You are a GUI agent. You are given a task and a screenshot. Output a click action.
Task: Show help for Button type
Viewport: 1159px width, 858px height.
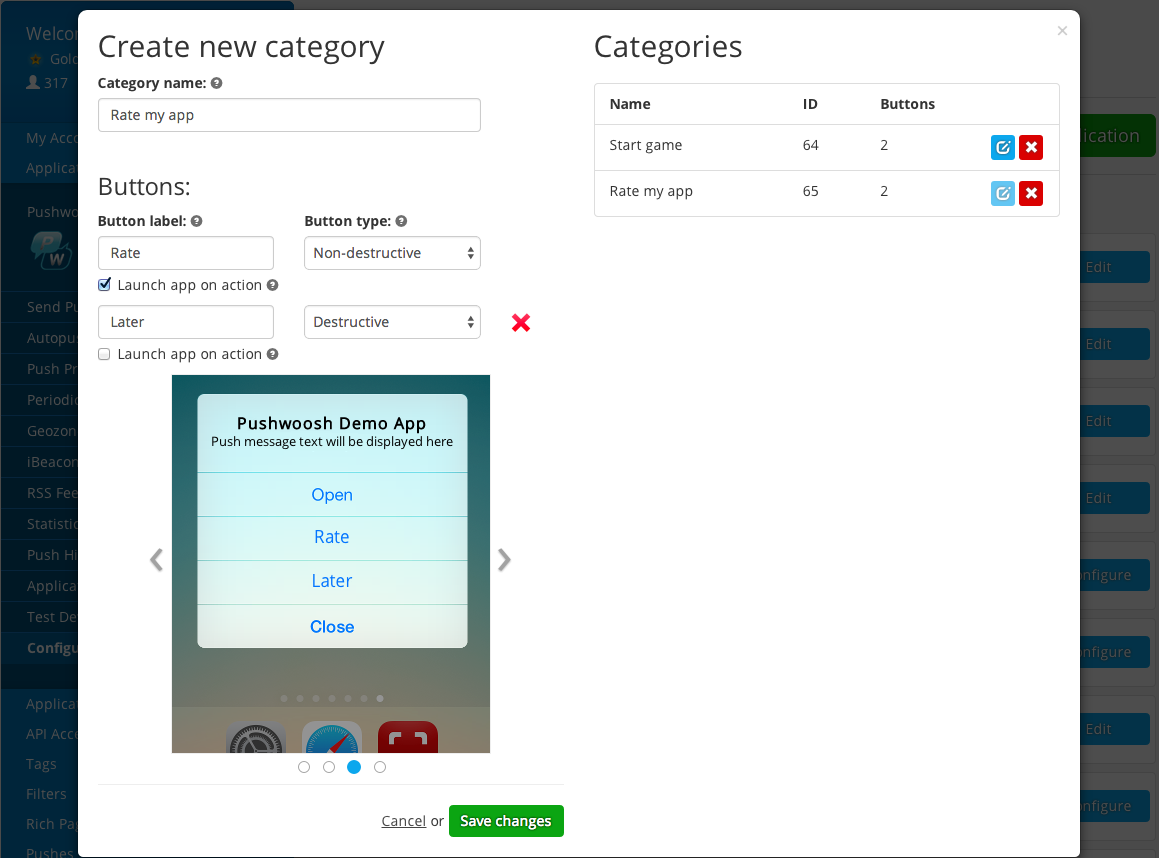401,221
